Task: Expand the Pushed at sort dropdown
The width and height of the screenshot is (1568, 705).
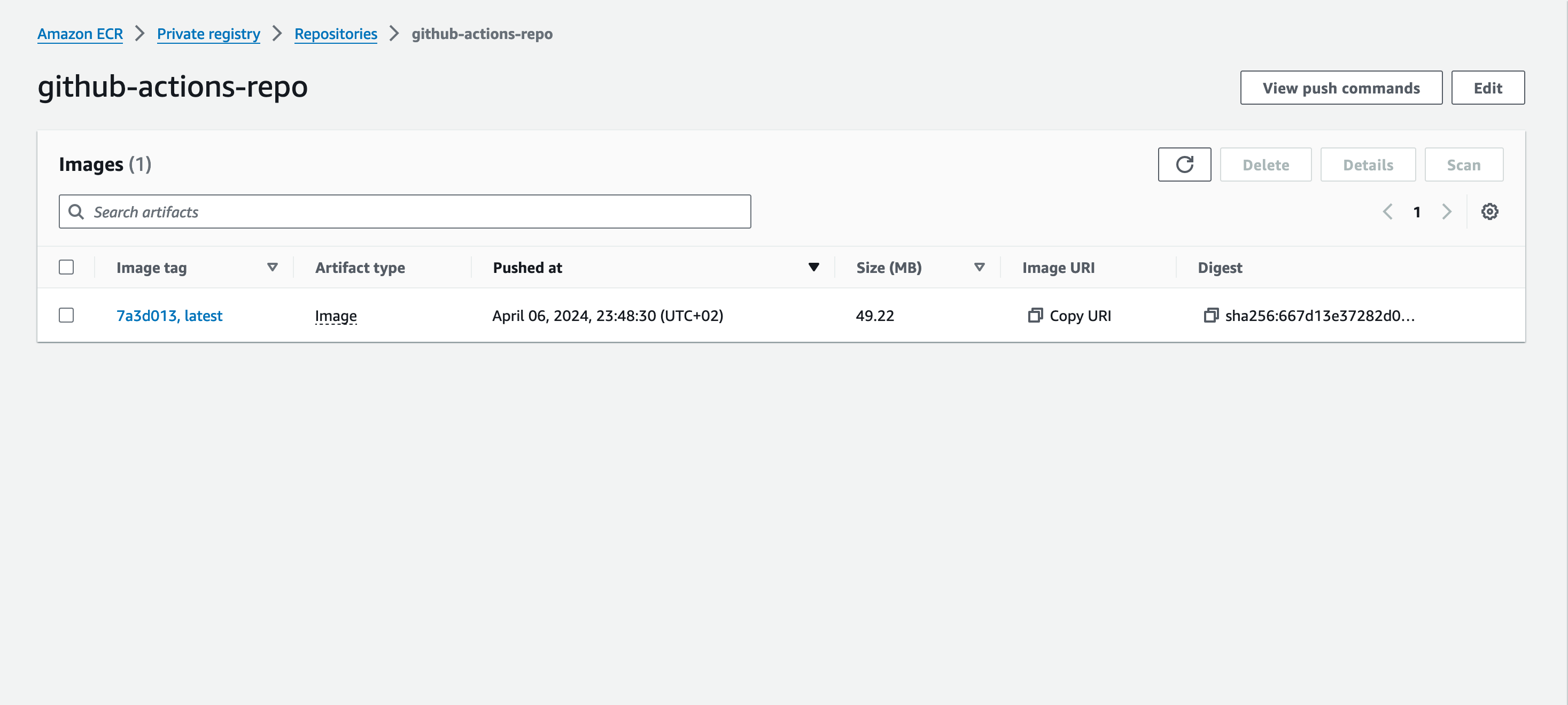Action: pyautogui.click(x=814, y=267)
